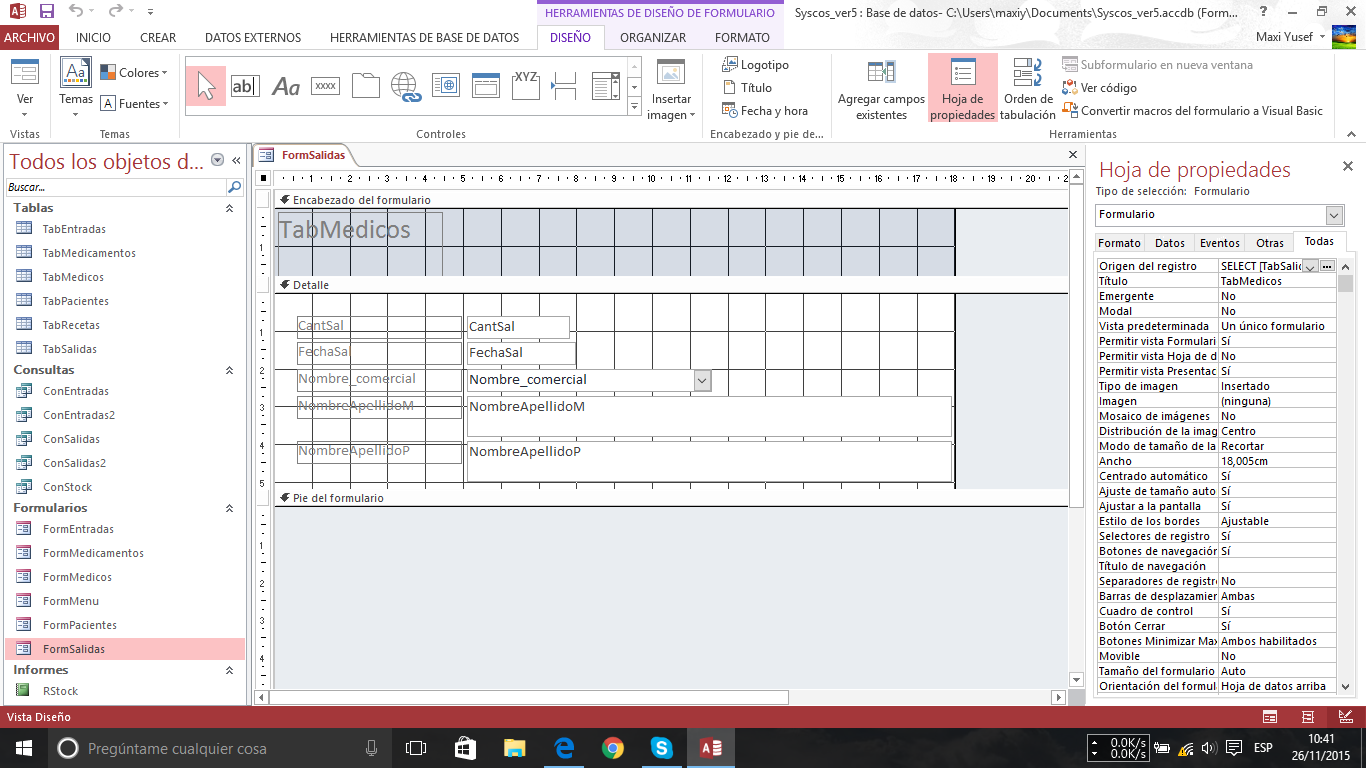The height and width of the screenshot is (768, 1366).
Task: Collapse the Formularios group
Action: pos(229,508)
